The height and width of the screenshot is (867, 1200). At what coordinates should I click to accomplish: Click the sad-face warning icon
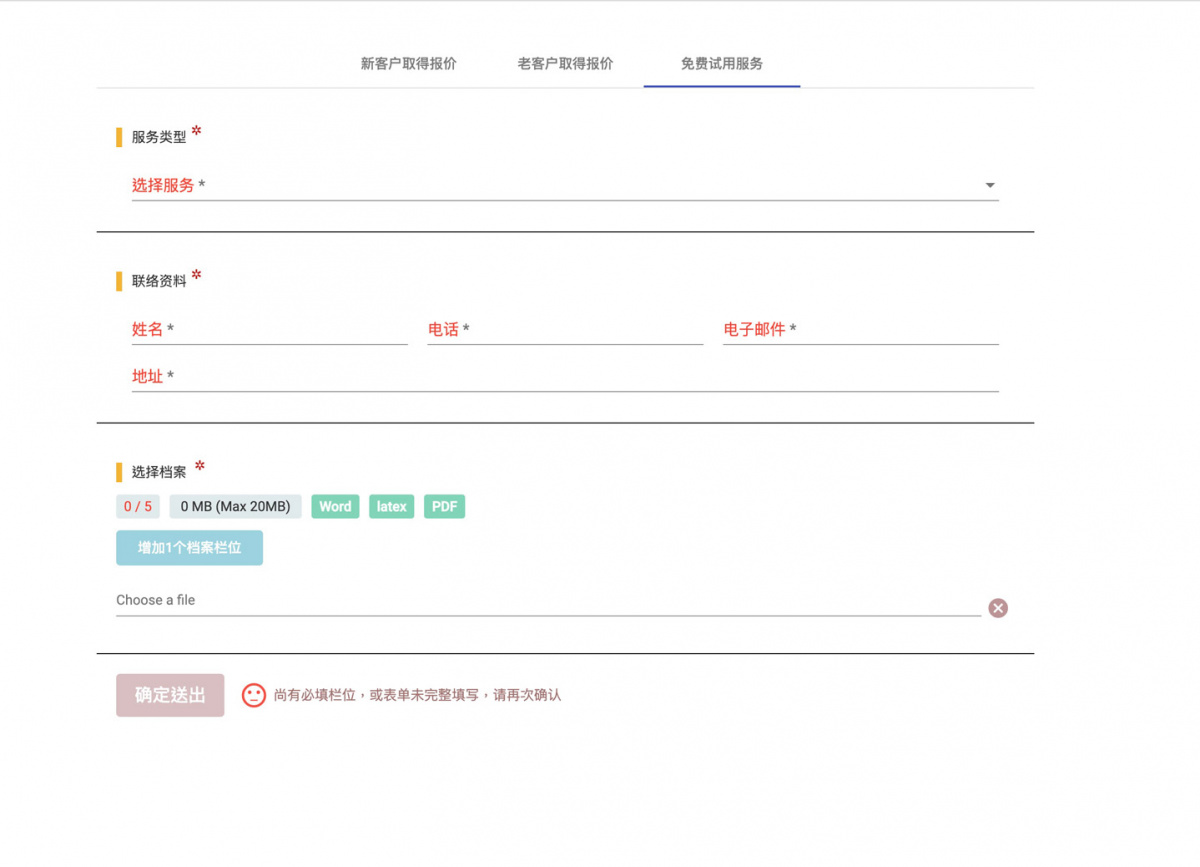[x=254, y=695]
